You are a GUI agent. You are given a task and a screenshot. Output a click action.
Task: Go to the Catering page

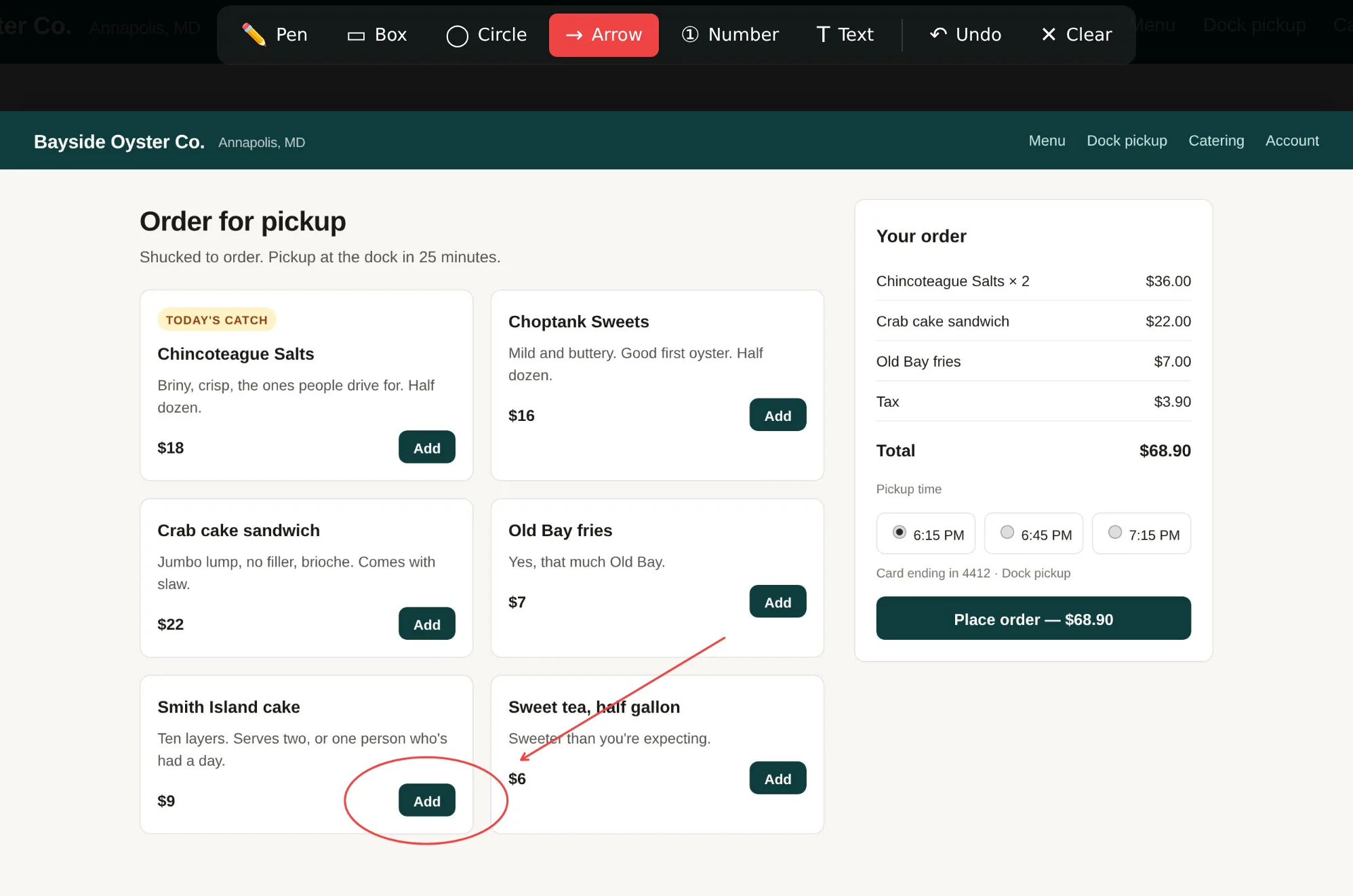1216,141
